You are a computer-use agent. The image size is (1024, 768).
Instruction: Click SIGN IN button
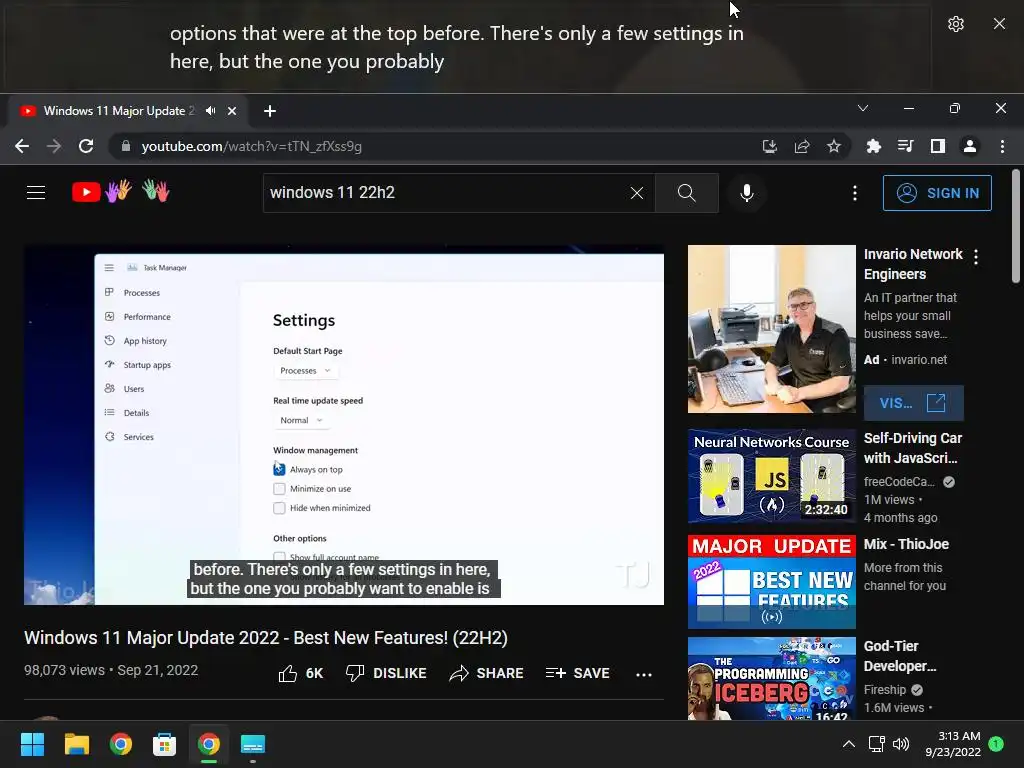[x=936, y=193]
